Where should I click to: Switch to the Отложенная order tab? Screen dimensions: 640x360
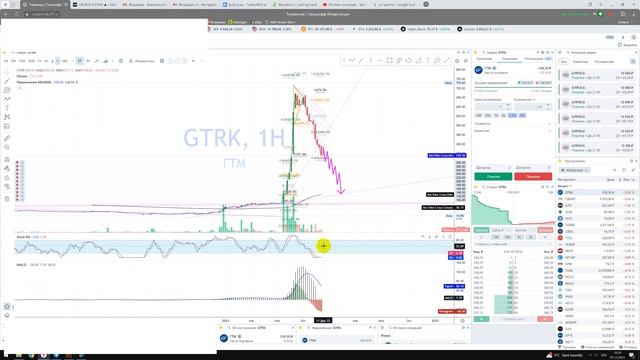click(x=534, y=59)
